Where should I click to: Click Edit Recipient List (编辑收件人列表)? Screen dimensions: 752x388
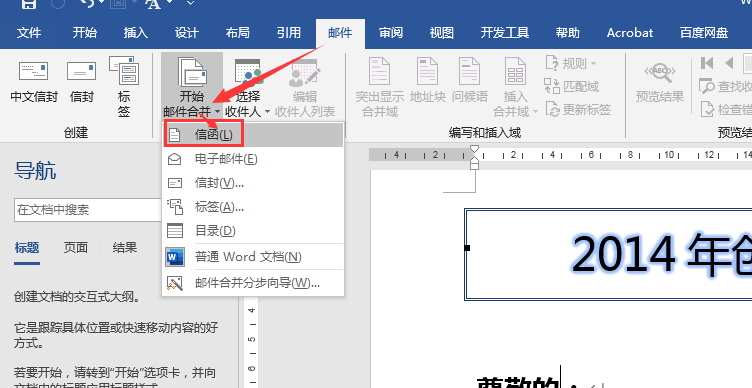click(x=305, y=87)
